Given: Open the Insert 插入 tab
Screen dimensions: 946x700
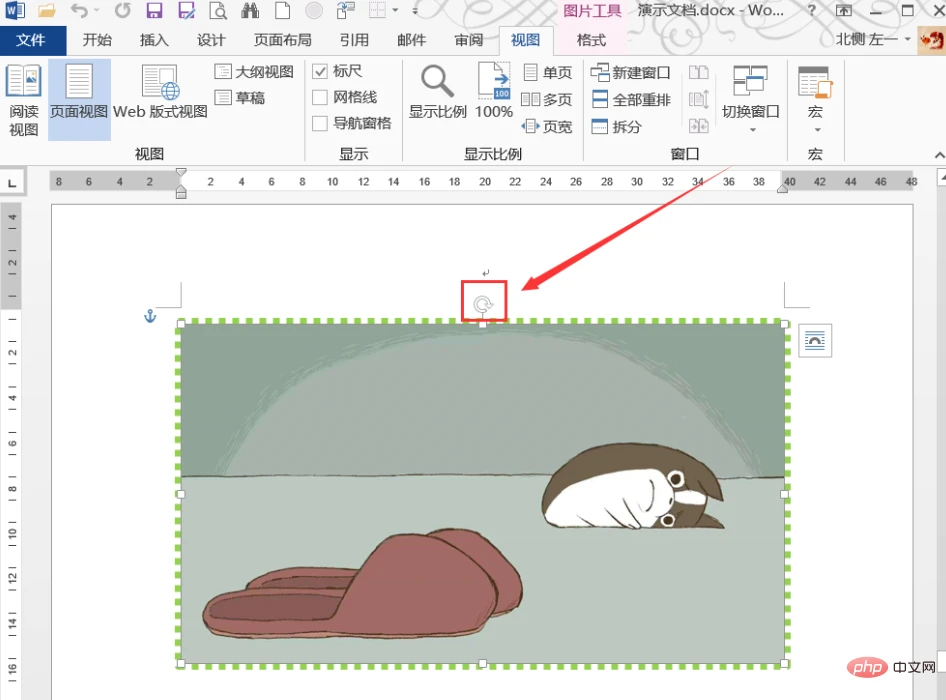Looking at the screenshot, I should tap(154, 40).
